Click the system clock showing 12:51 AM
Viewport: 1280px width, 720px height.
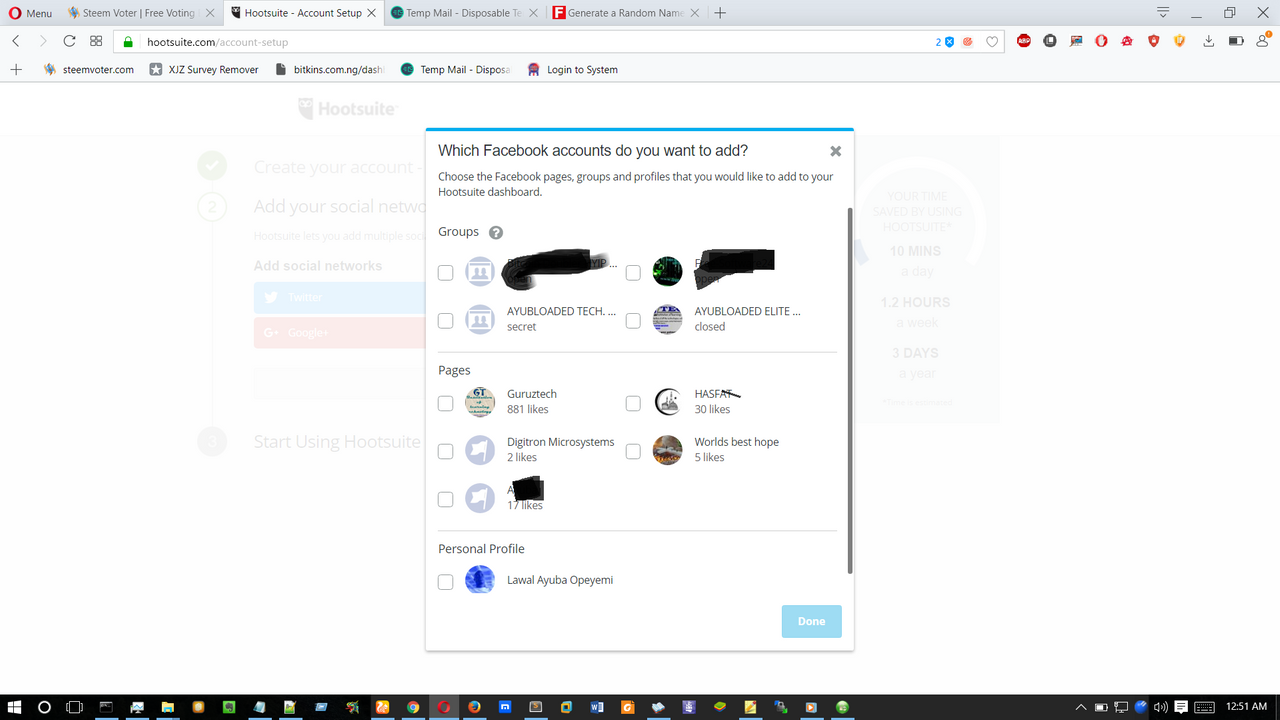(x=1245, y=707)
